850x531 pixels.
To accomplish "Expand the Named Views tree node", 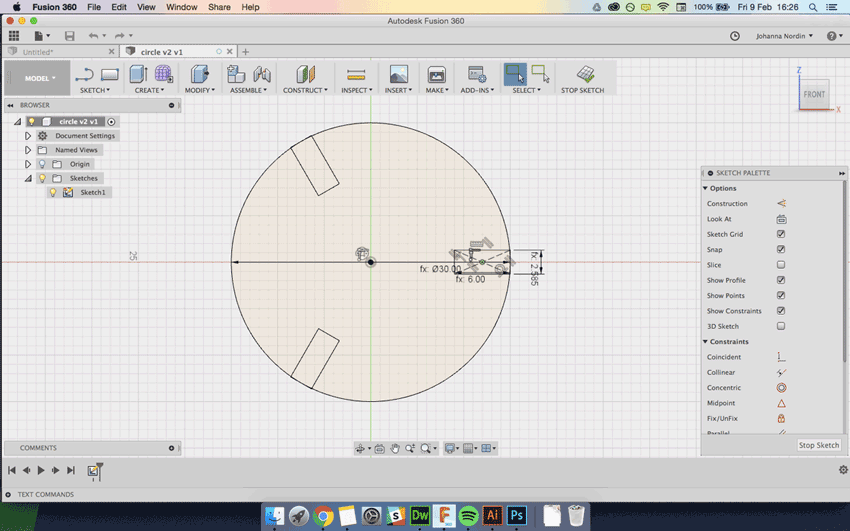I will coord(28,150).
